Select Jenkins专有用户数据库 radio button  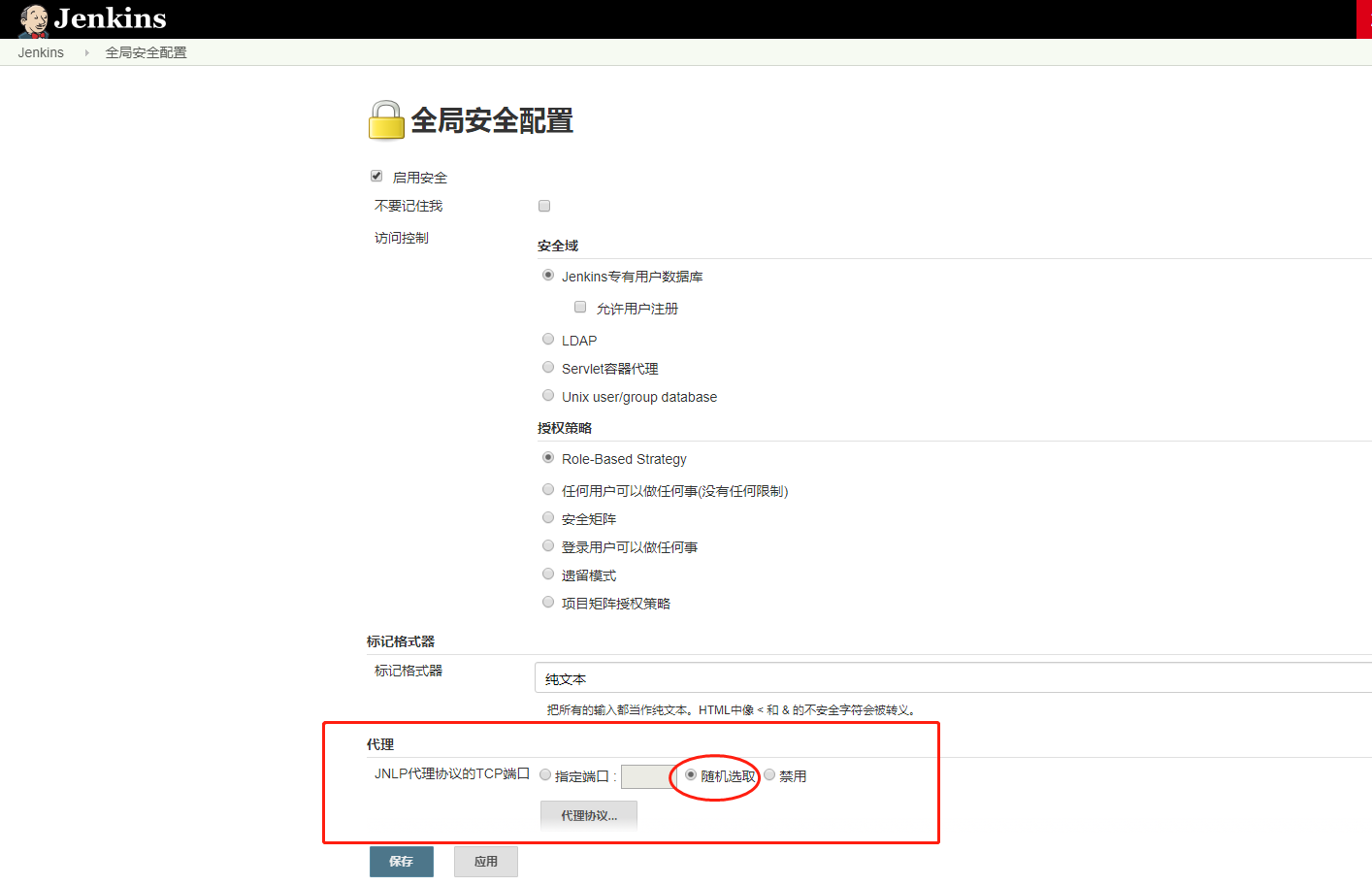[548, 275]
